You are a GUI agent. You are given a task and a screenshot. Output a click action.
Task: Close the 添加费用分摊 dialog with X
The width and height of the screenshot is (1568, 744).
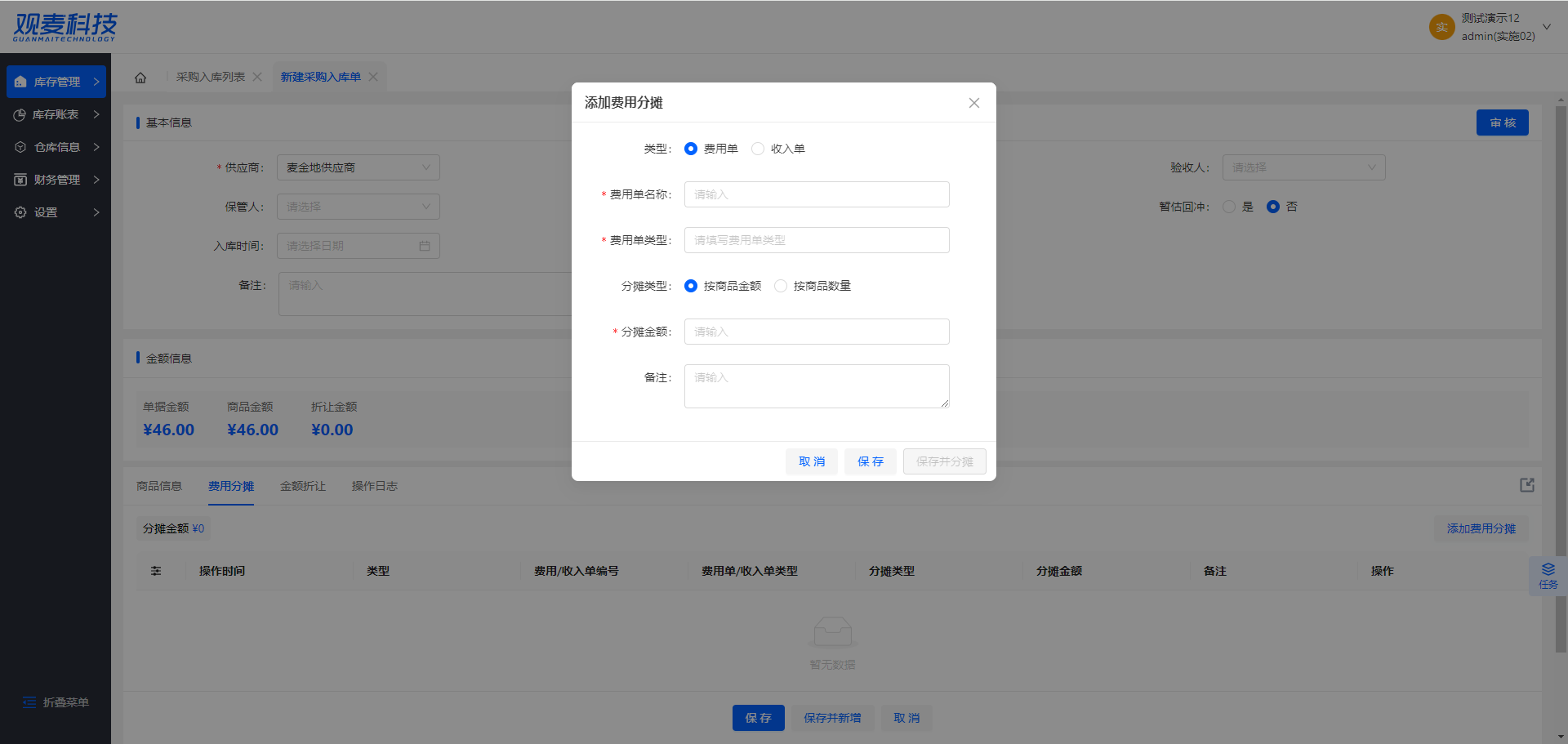click(x=973, y=103)
